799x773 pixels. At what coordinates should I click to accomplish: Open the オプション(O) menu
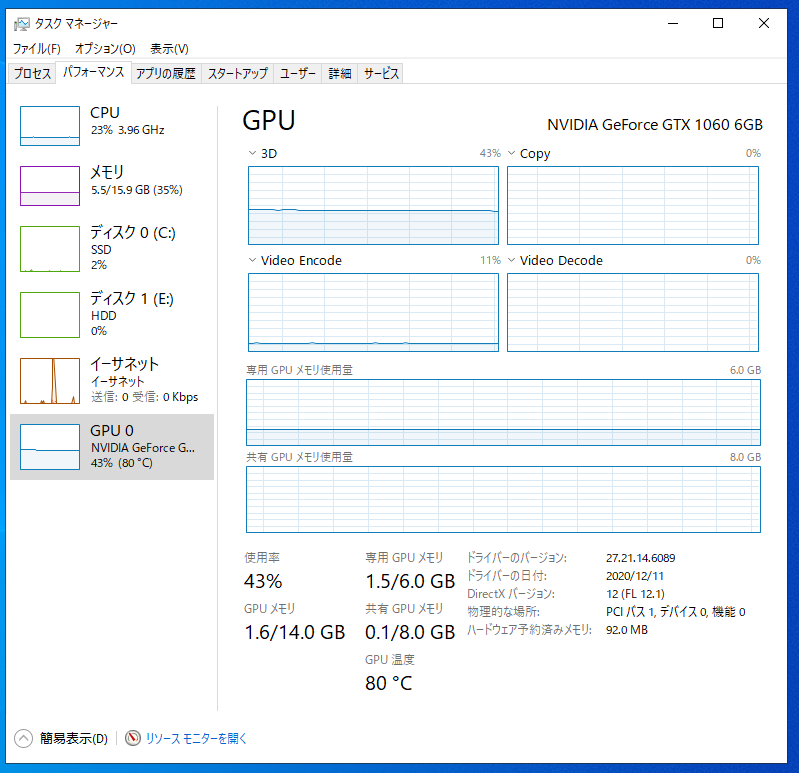105,49
